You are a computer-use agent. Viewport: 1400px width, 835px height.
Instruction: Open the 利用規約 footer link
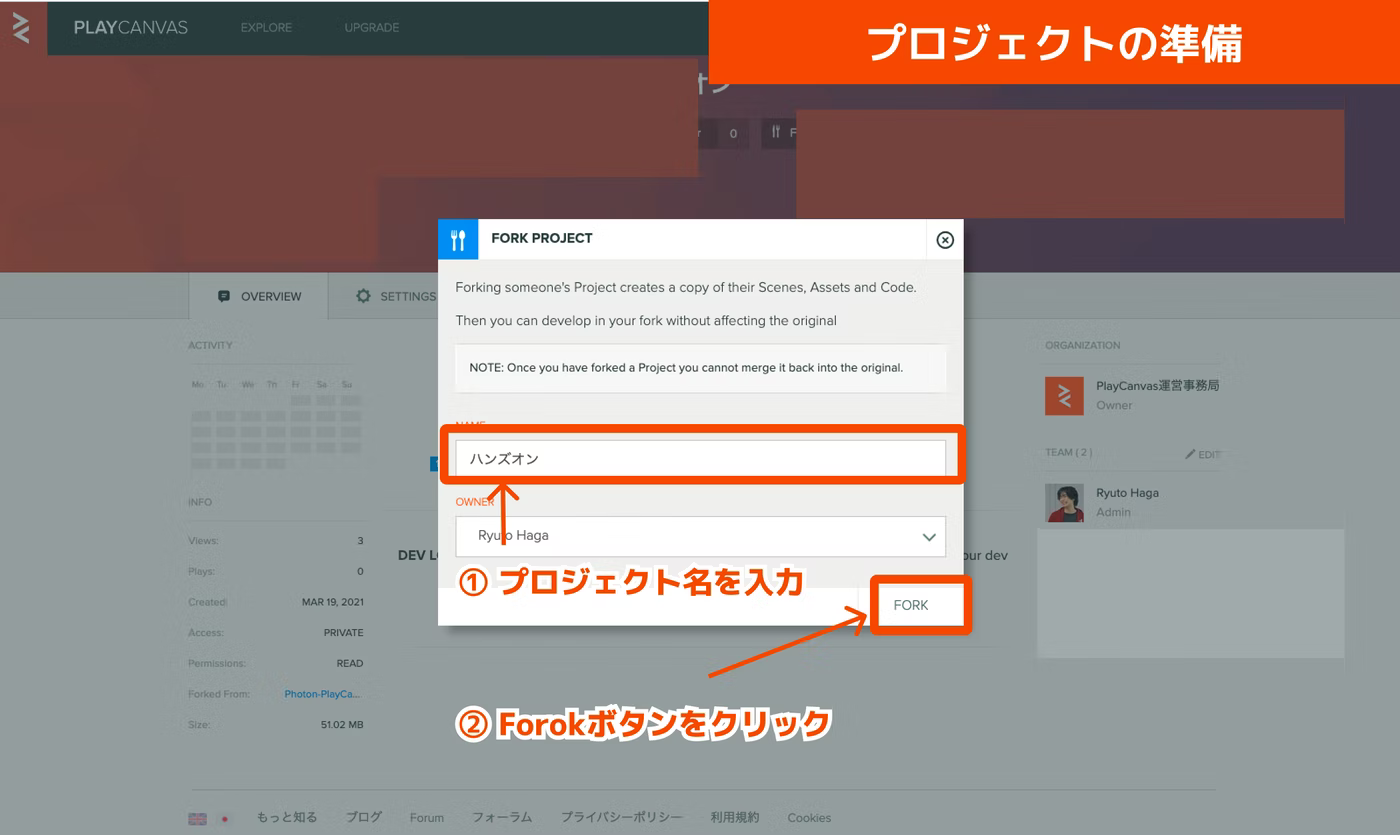(735, 817)
